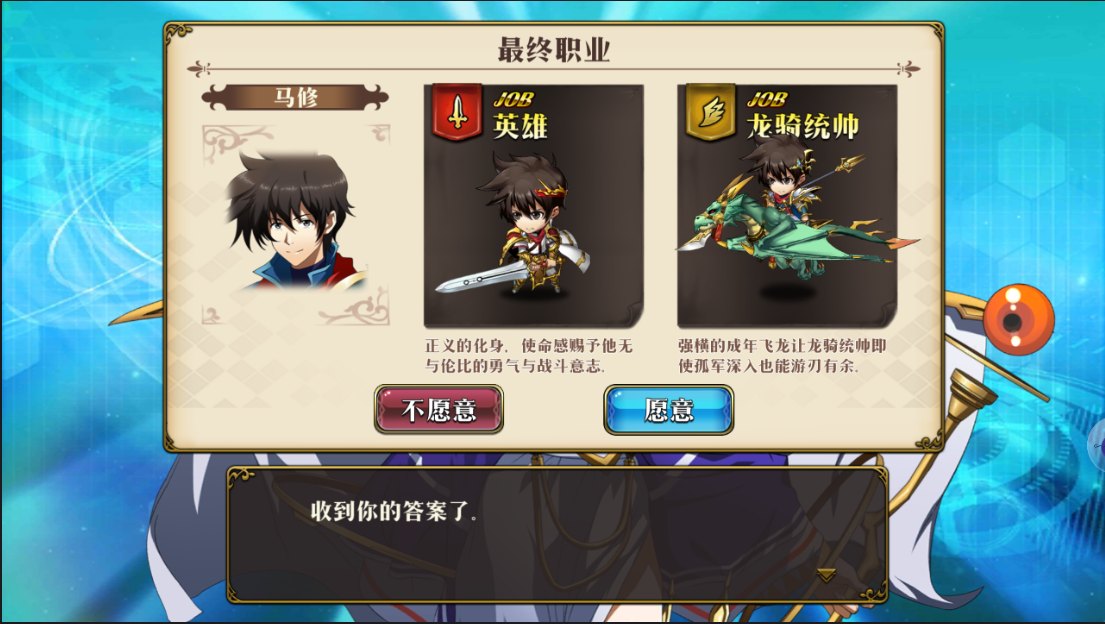The width and height of the screenshot is (1105, 624).
Task: Click the gold dragon wing job emblem
Action: (710, 111)
